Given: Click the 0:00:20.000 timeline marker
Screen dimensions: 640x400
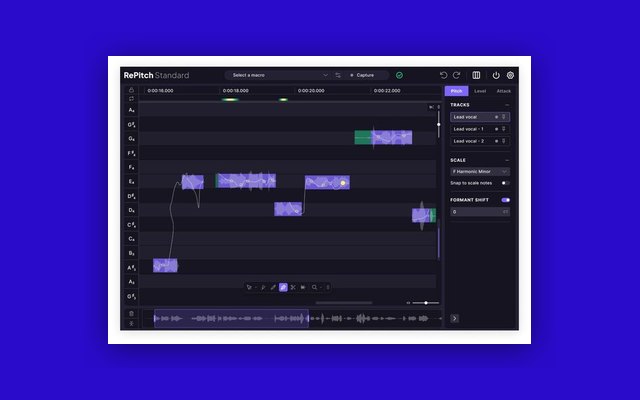Looking at the screenshot, I should click(311, 91).
